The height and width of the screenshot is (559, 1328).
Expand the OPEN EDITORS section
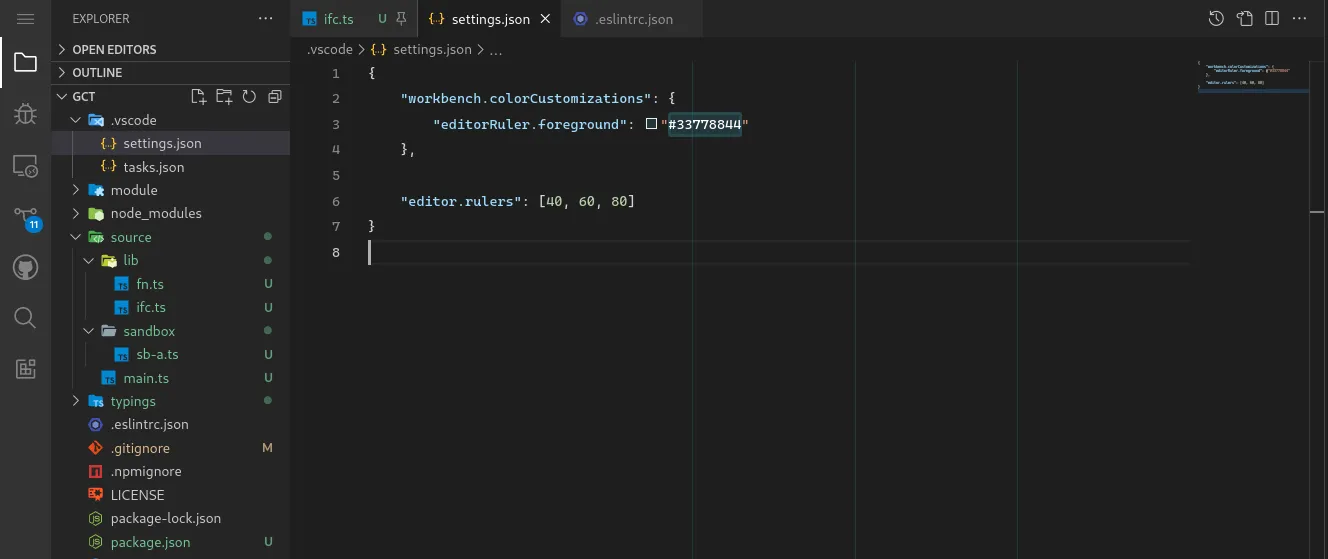point(171,49)
